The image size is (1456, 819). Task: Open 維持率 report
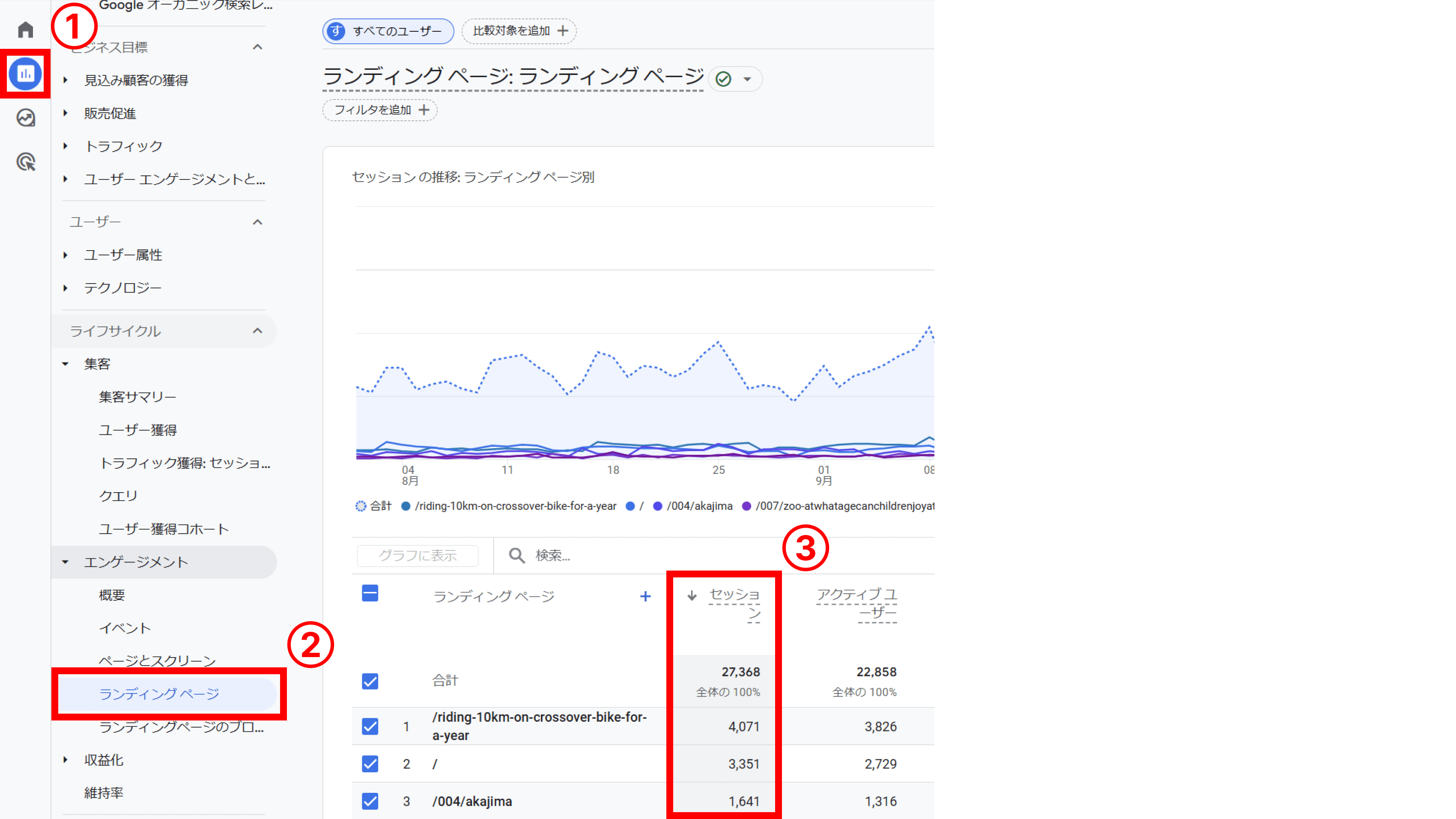click(104, 792)
